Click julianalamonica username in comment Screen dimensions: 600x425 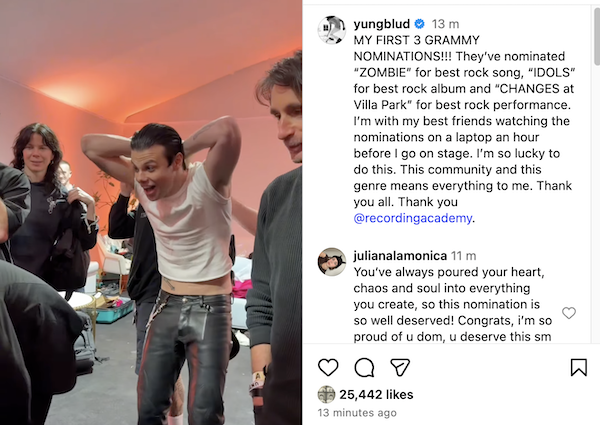point(400,256)
